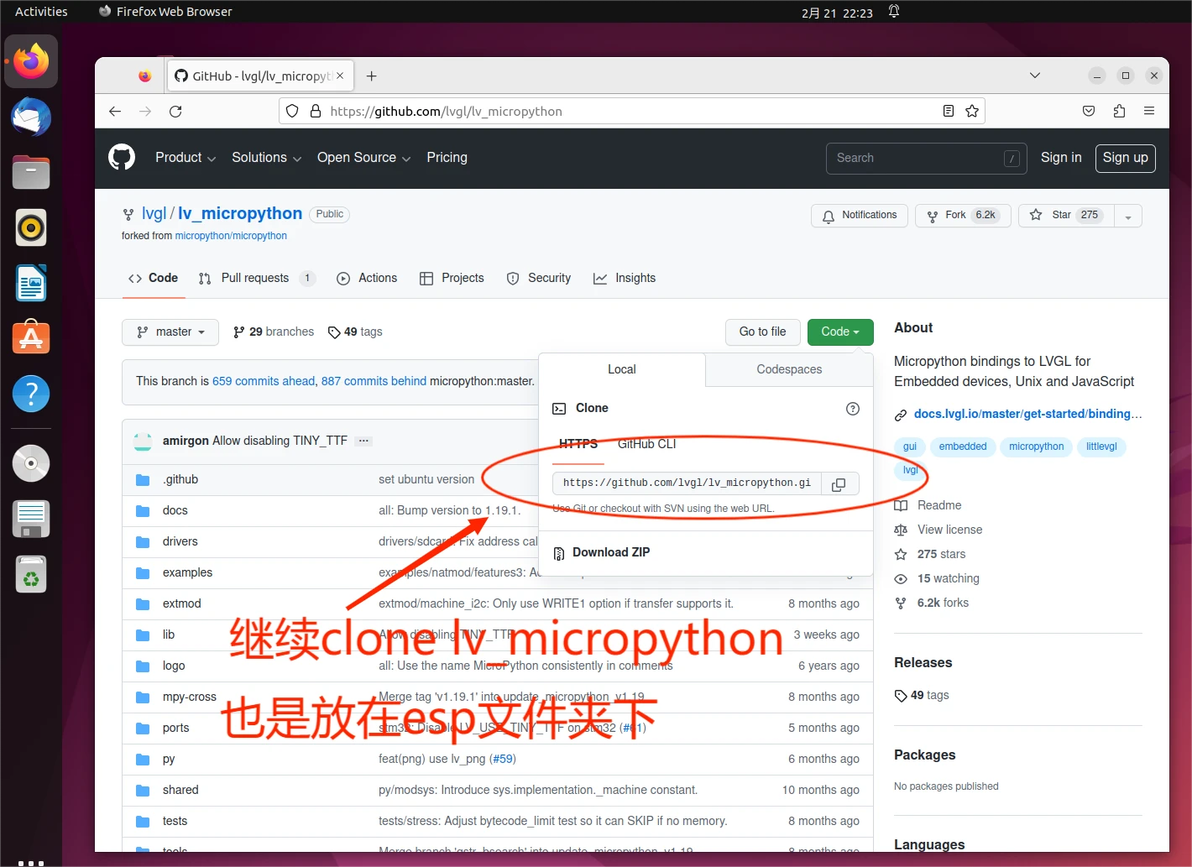Copy the clone URL to clipboard
The height and width of the screenshot is (867, 1192).
coord(839,484)
